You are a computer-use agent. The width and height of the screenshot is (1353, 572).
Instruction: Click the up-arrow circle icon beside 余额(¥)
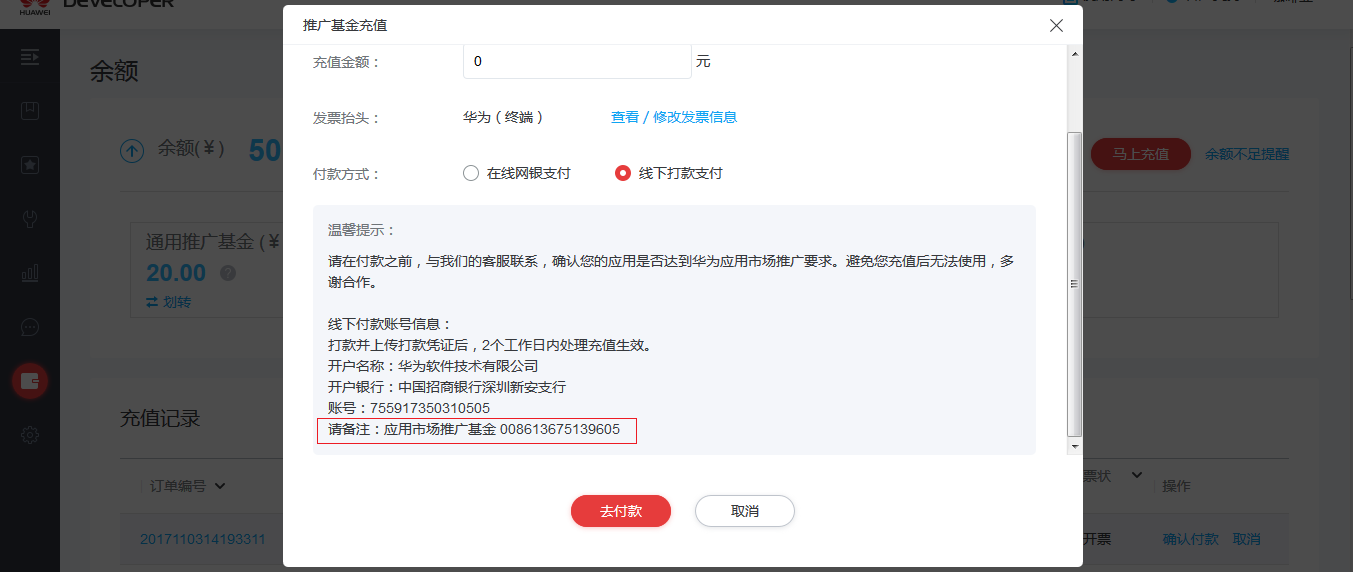[x=131, y=151]
